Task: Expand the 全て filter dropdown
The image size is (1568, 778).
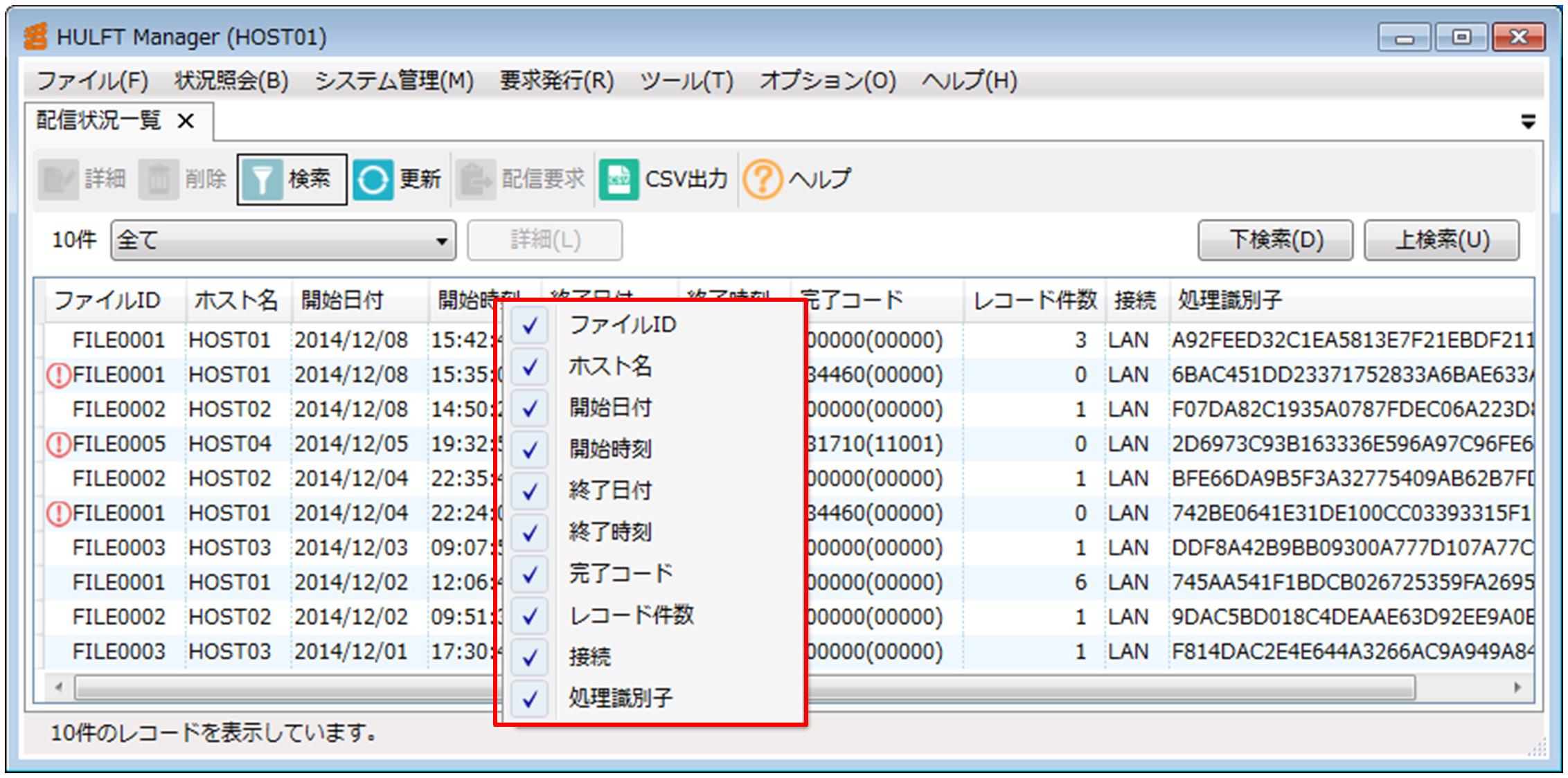Action: click(x=283, y=240)
